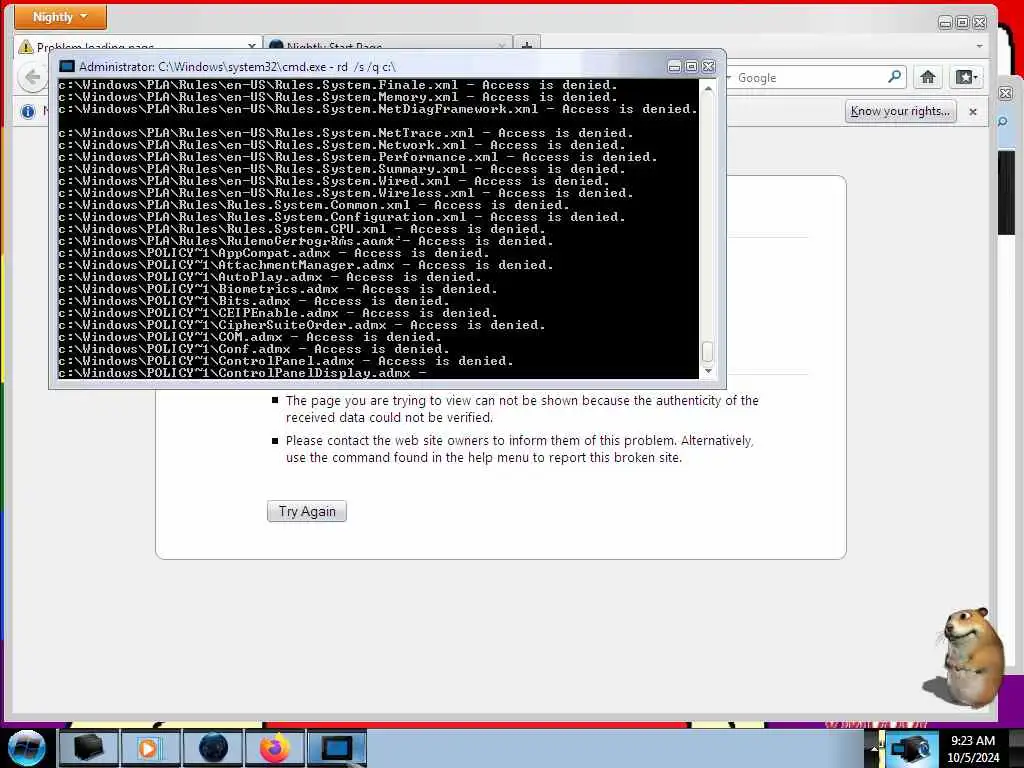
Task: Click the line with Rules.System.Finale.xml
Action: pyautogui.click(x=338, y=85)
